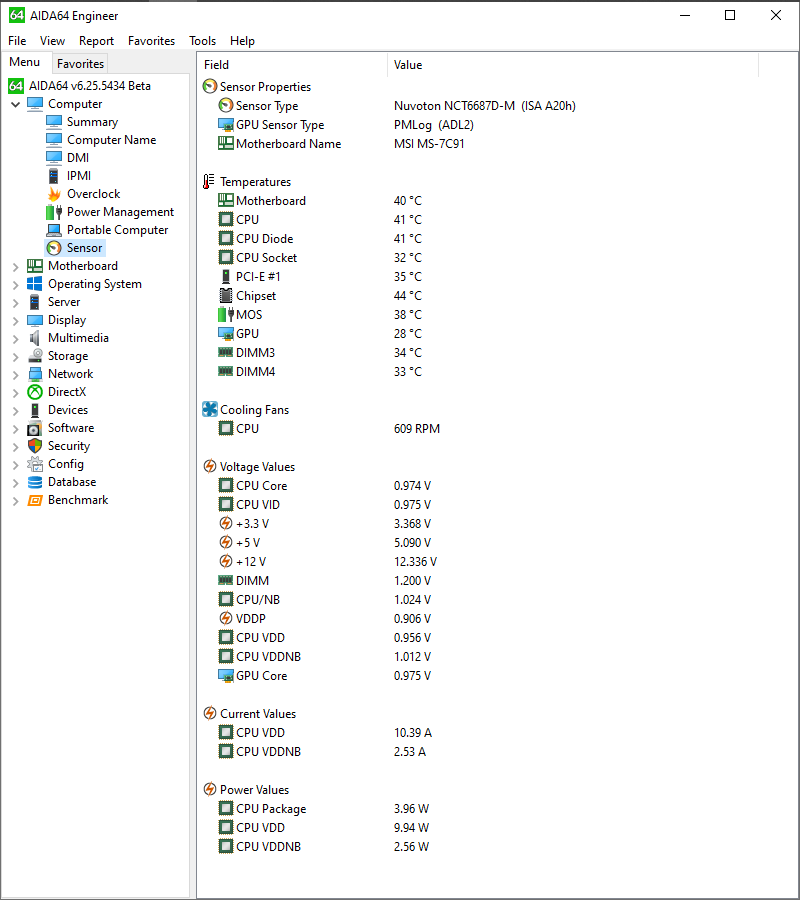
Task: Click the PCI-E #1 slot icon
Action: (226, 277)
